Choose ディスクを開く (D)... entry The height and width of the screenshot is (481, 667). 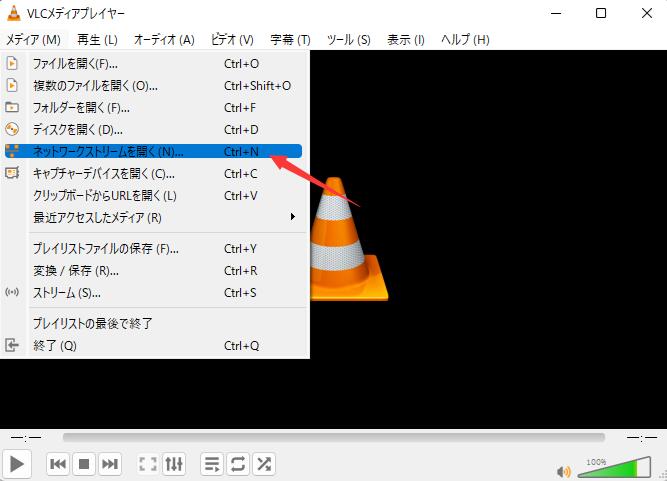pos(153,130)
